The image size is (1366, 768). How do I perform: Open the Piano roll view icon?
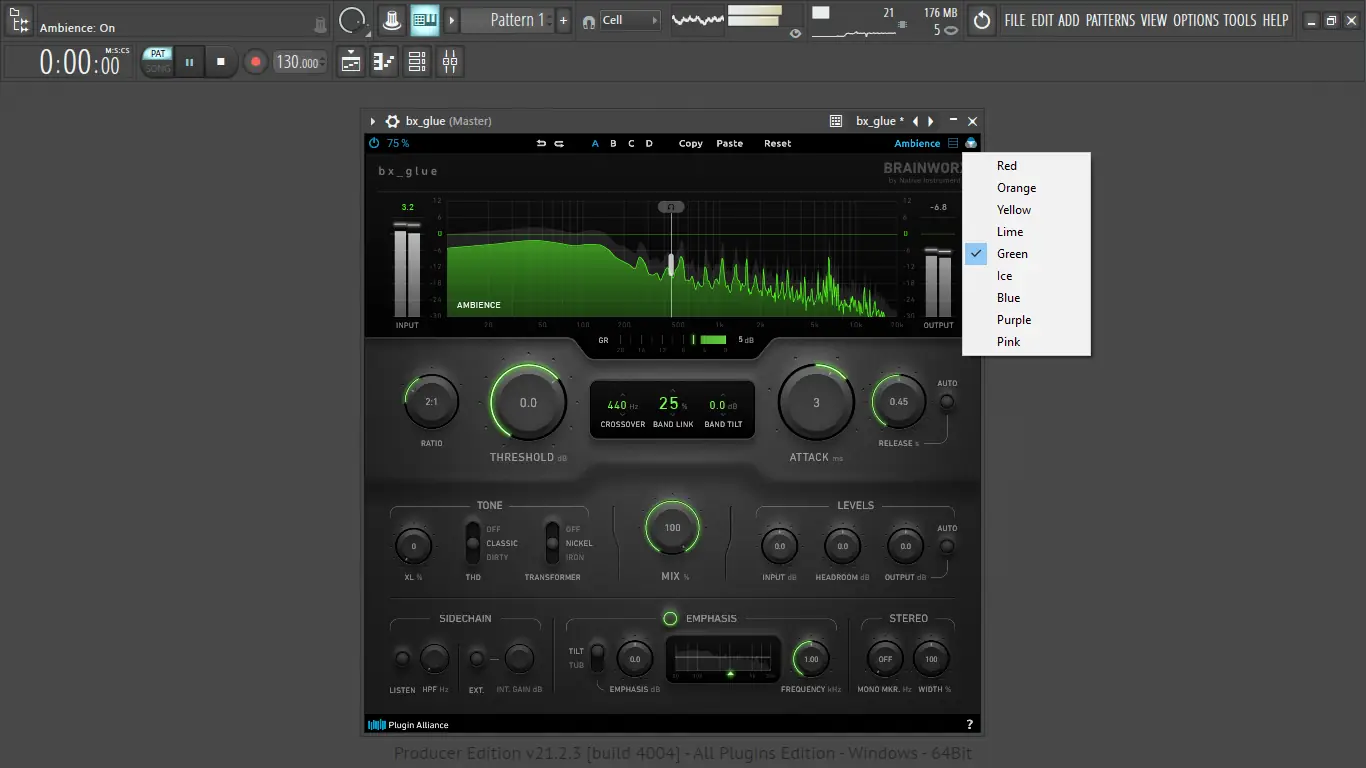384,62
